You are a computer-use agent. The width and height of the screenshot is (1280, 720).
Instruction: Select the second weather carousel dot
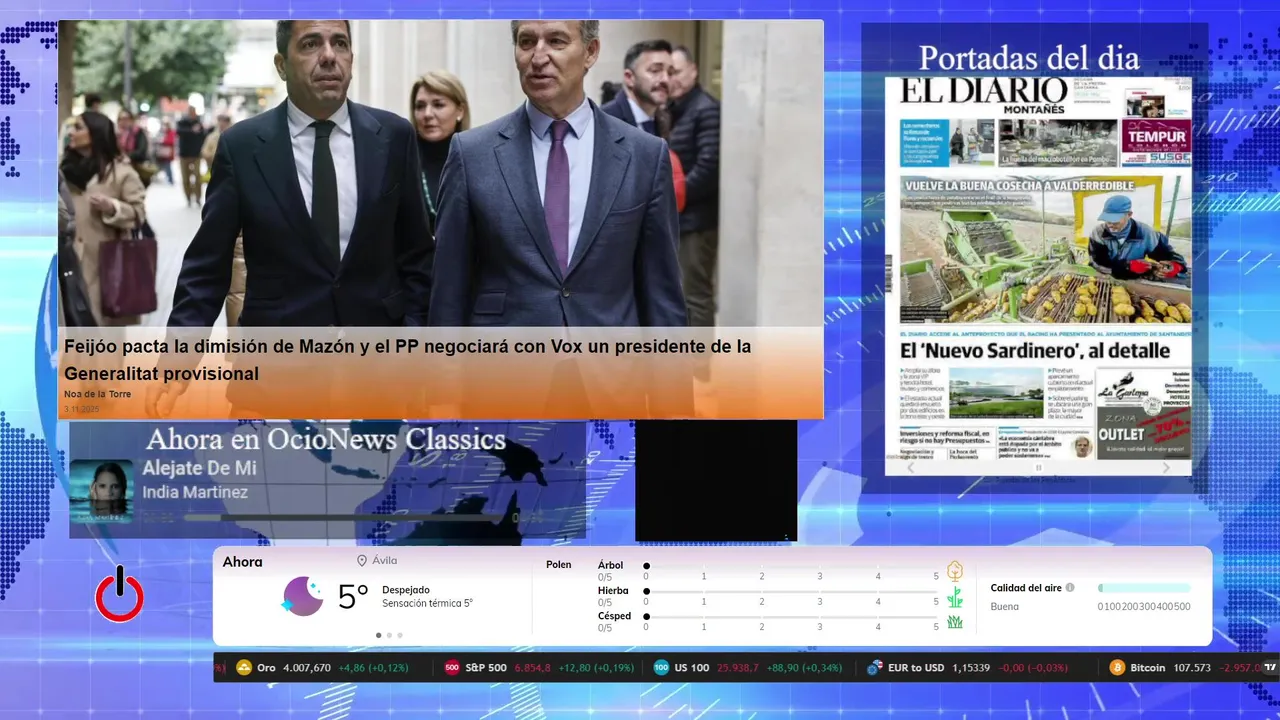click(x=389, y=635)
